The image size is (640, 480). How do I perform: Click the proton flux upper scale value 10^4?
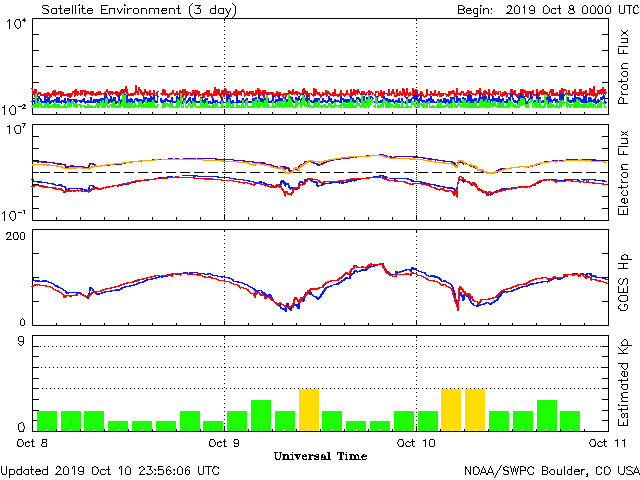(16, 24)
